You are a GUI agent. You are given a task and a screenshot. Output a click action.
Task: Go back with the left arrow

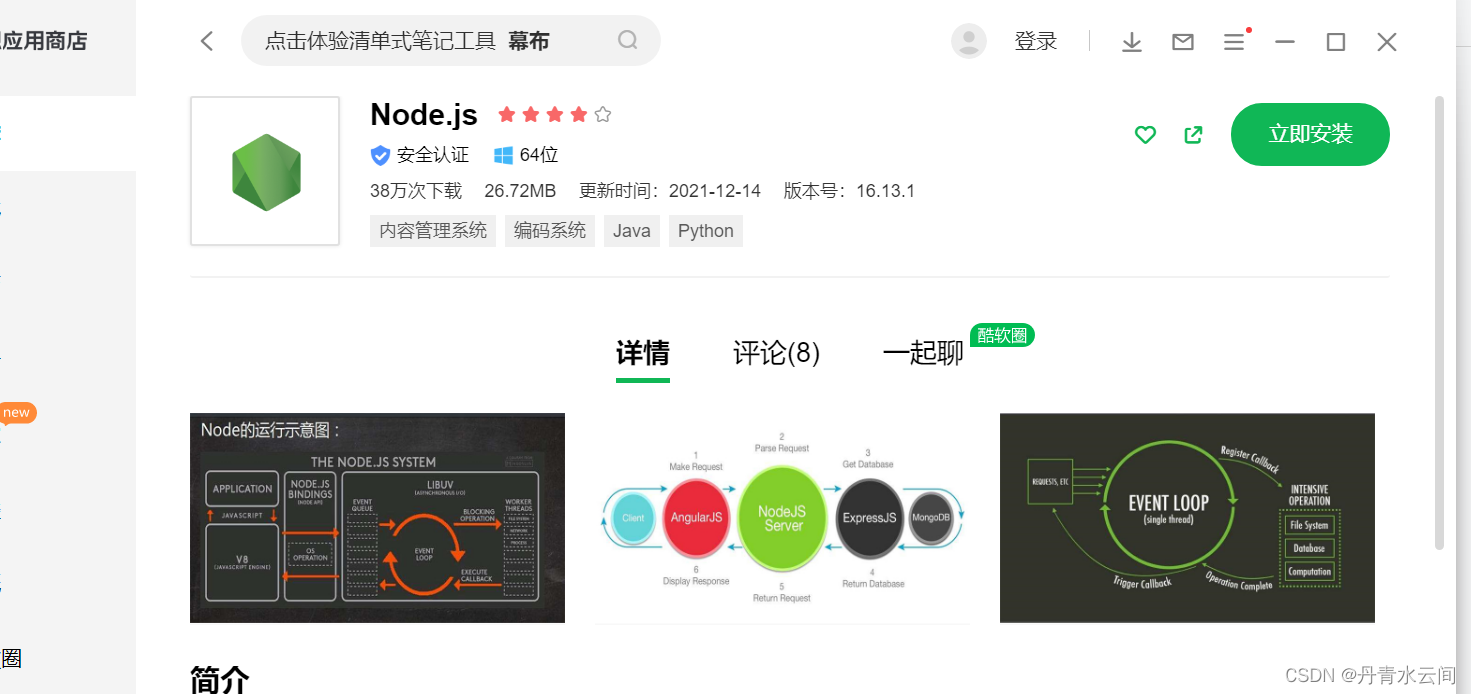coord(207,41)
